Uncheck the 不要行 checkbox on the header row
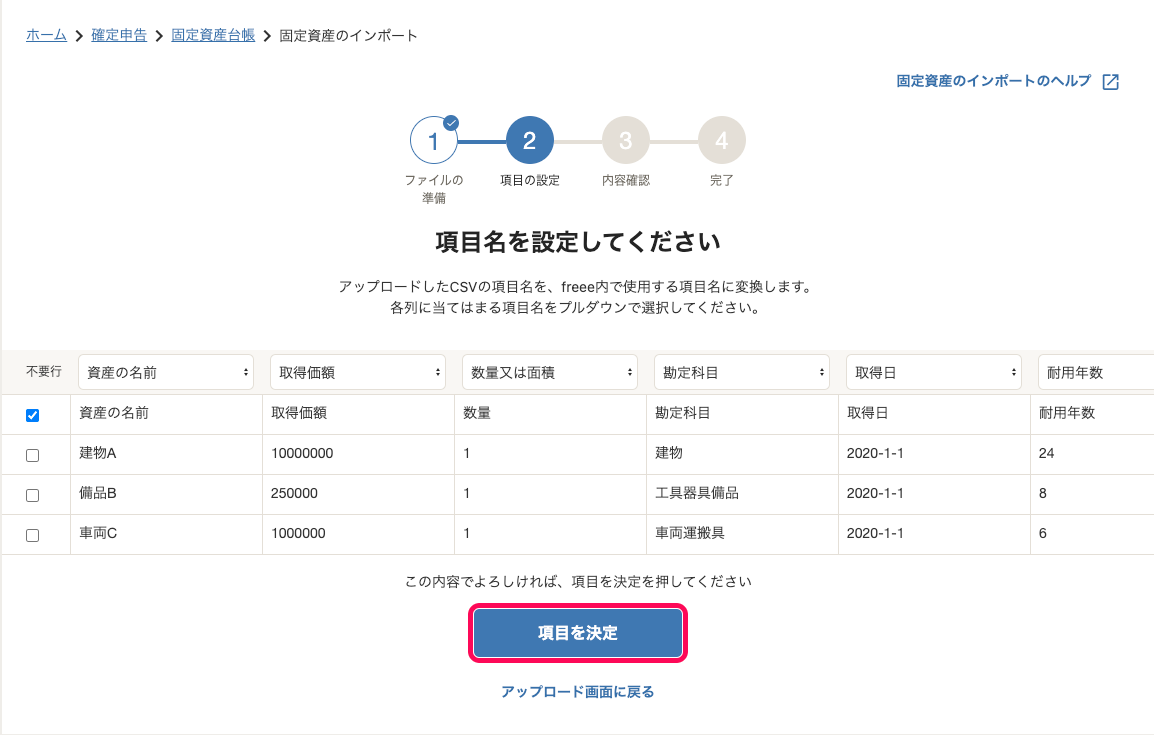 tap(32, 415)
